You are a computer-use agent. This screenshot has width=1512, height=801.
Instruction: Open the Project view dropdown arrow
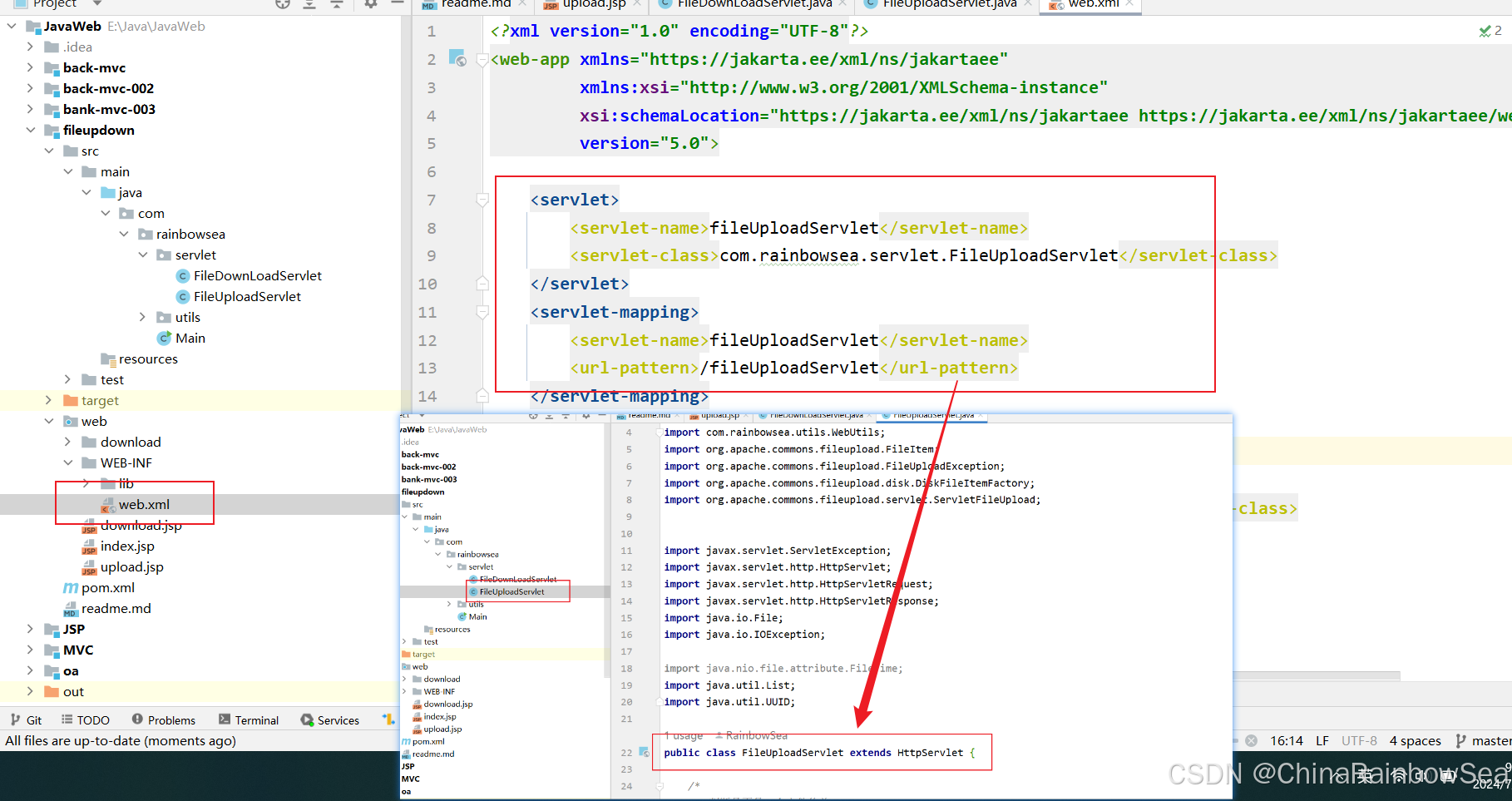(97, 4)
